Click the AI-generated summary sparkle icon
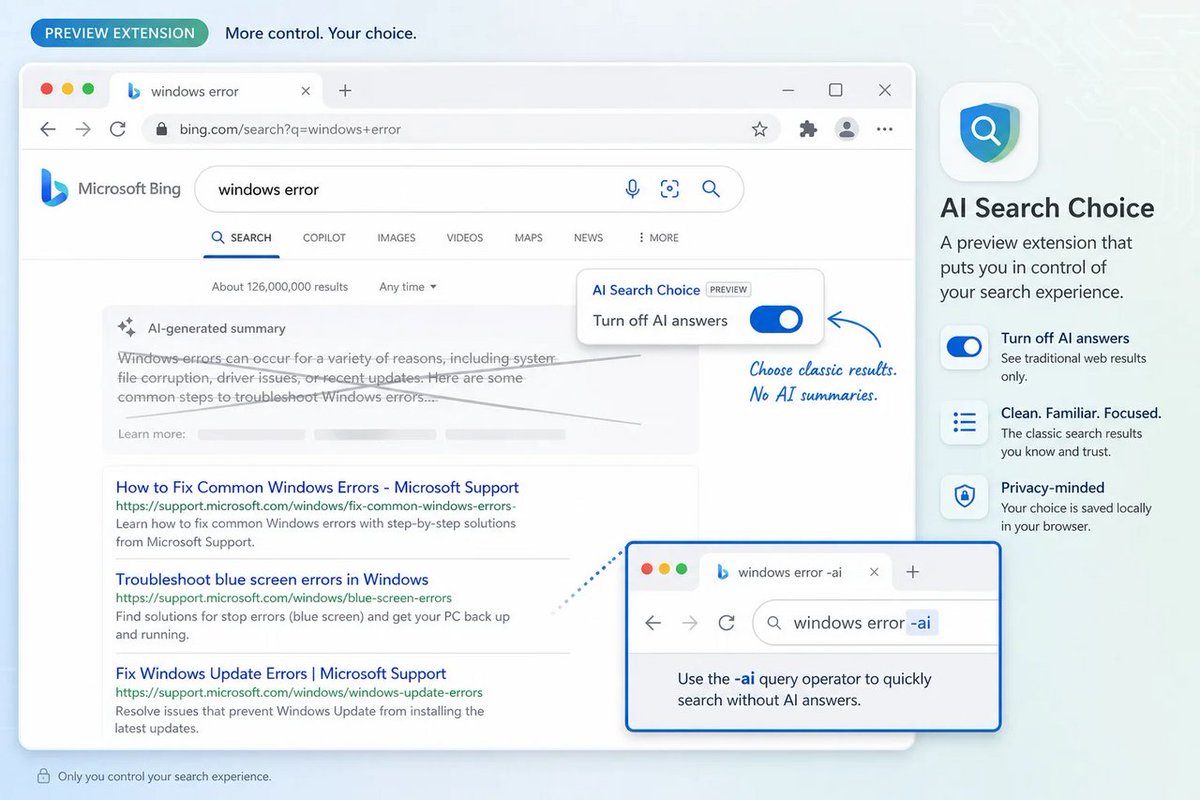This screenshot has height=800, width=1200. [x=127, y=328]
